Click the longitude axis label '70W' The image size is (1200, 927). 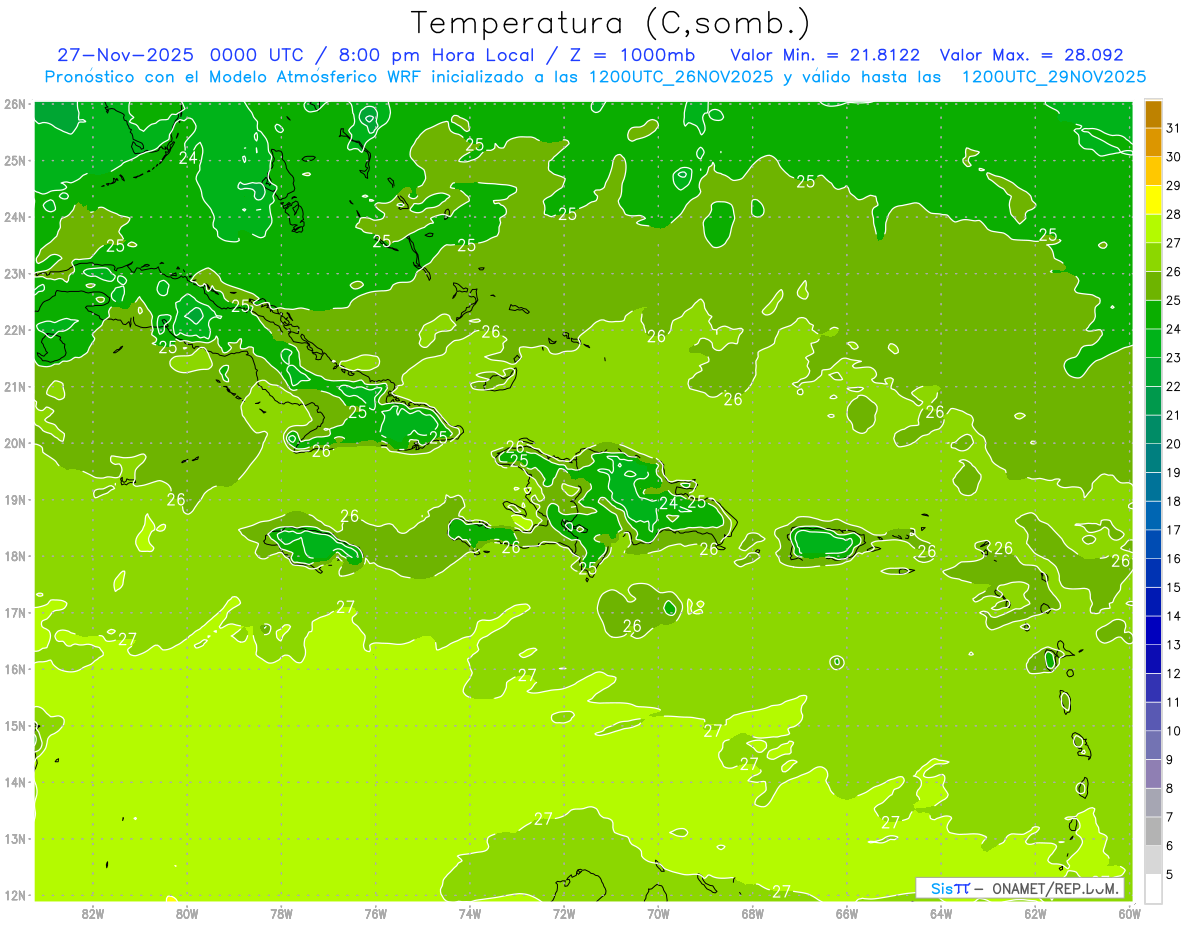coord(658,913)
